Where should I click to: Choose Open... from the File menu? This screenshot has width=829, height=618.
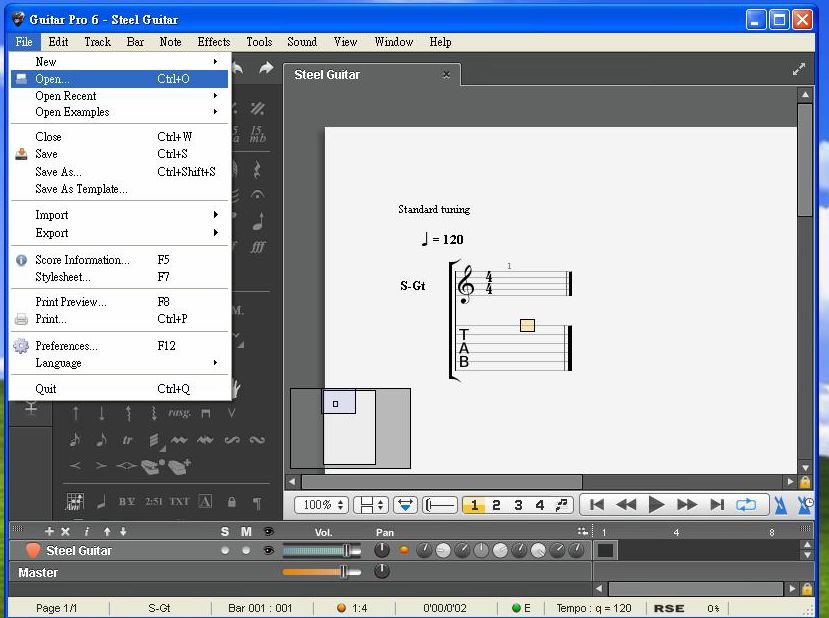[119, 79]
